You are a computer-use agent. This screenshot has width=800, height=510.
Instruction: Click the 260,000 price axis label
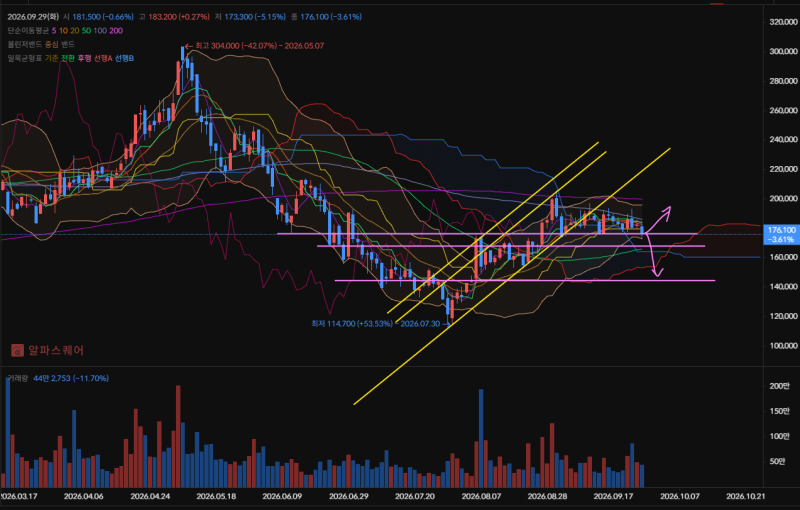coord(783,110)
